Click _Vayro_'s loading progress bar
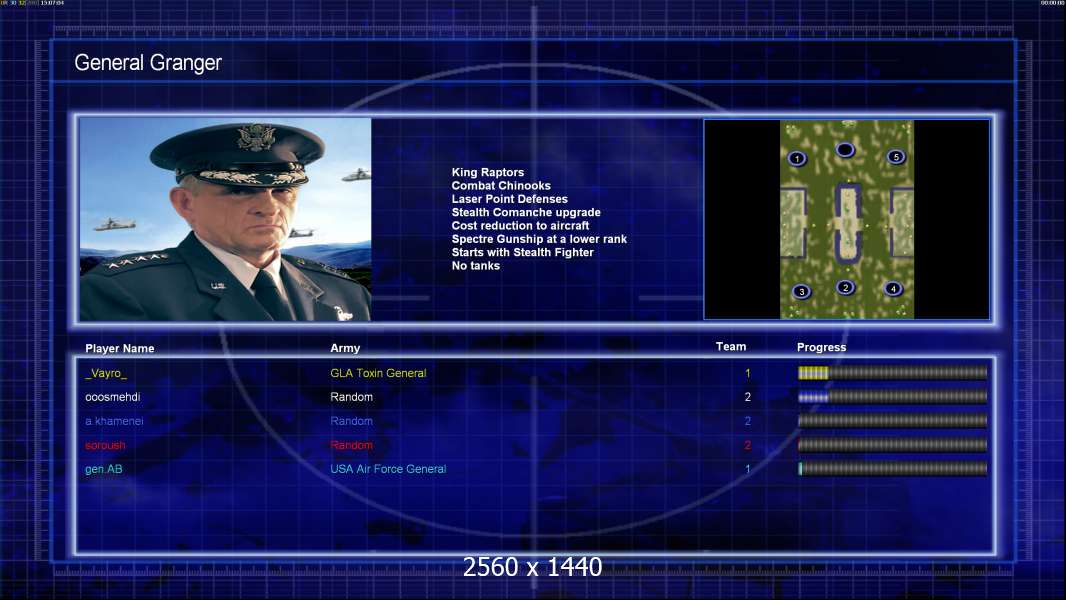1066x600 pixels. click(x=893, y=372)
